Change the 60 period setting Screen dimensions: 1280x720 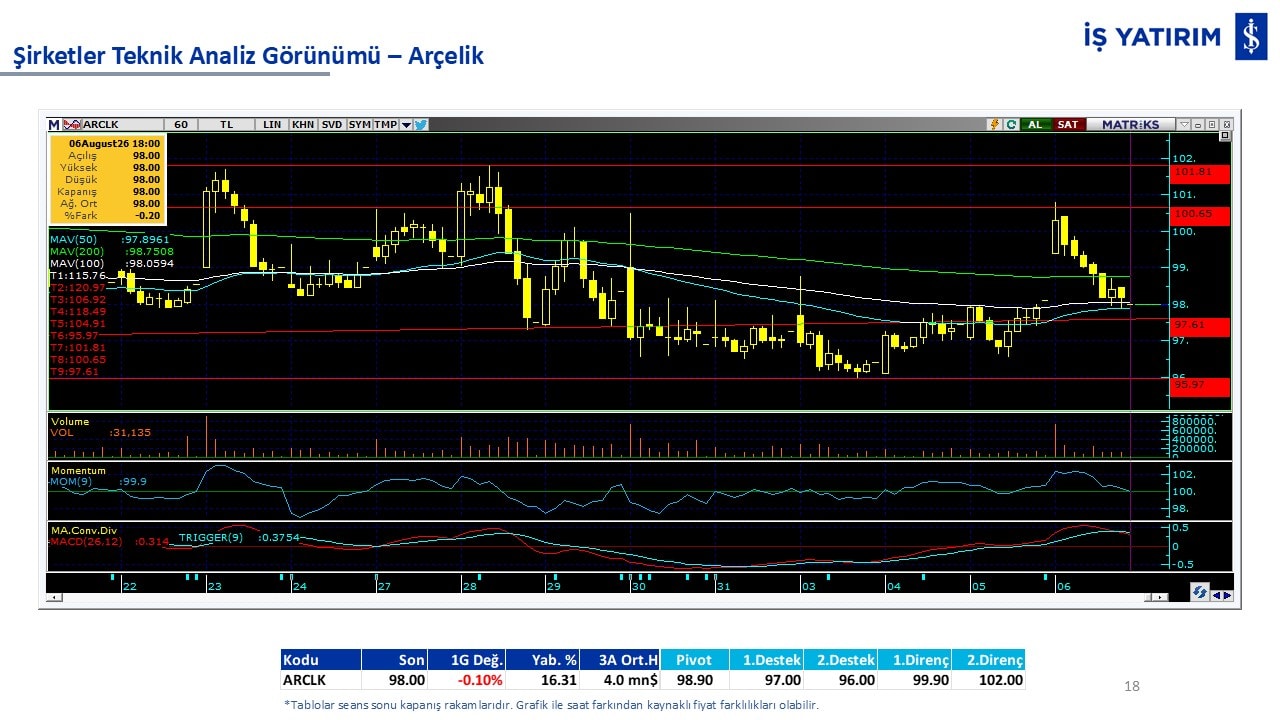pos(181,125)
